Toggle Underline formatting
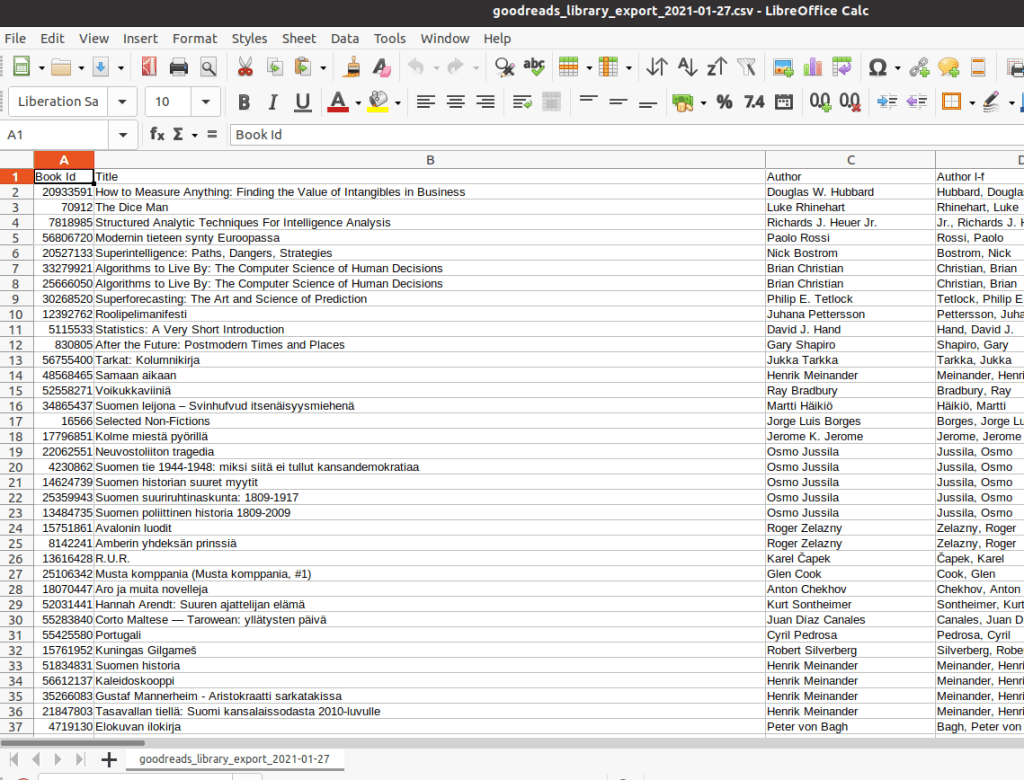 (302, 101)
